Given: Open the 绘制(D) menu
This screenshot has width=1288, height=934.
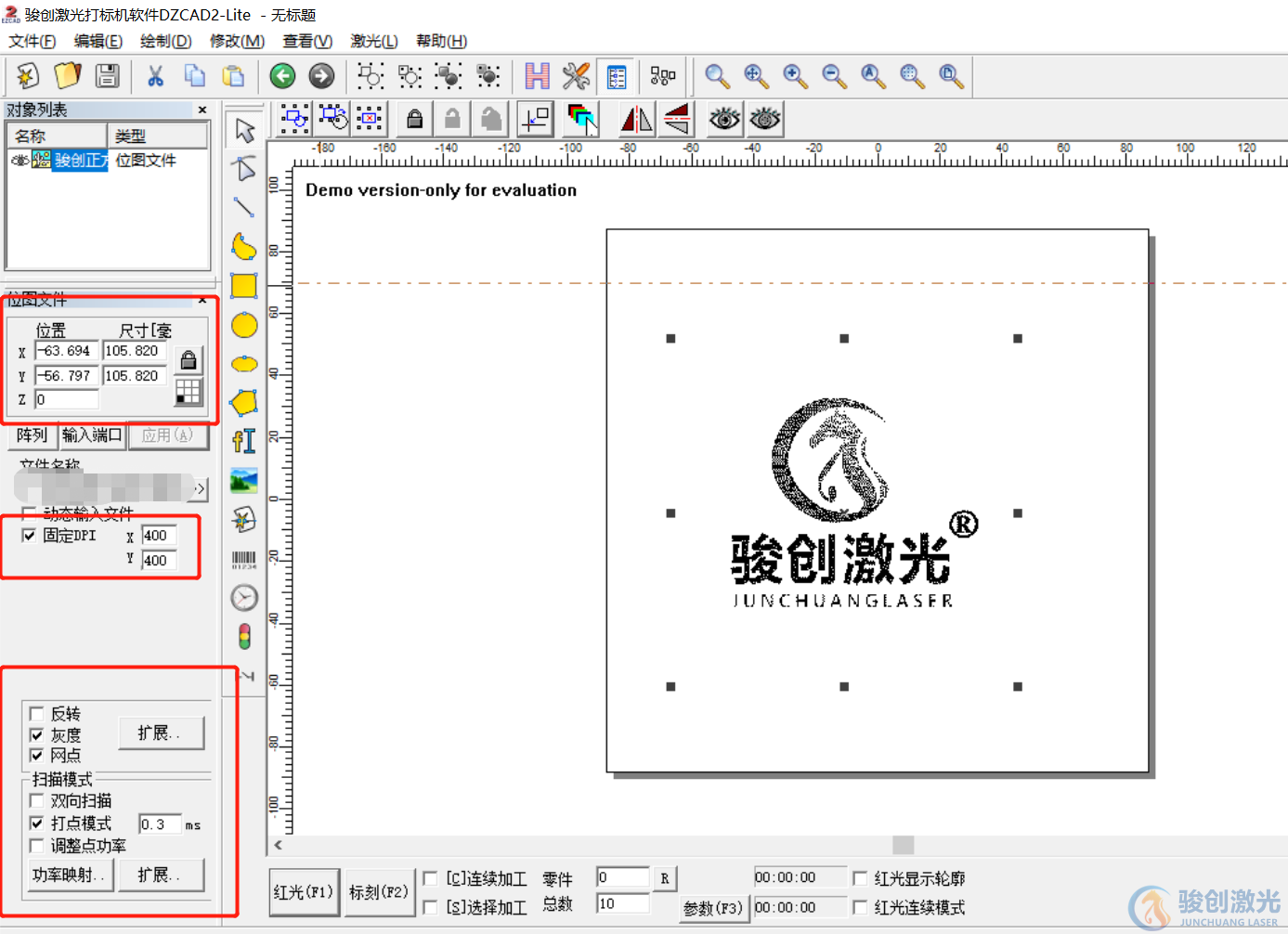Looking at the screenshot, I should tap(165, 41).
